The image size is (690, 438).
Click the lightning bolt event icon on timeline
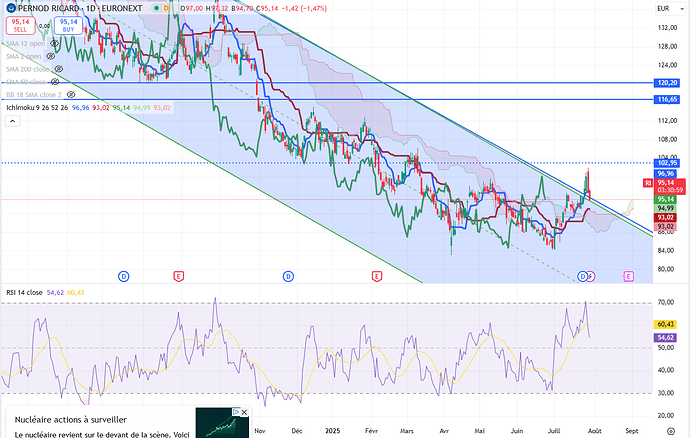[x=590, y=274]
